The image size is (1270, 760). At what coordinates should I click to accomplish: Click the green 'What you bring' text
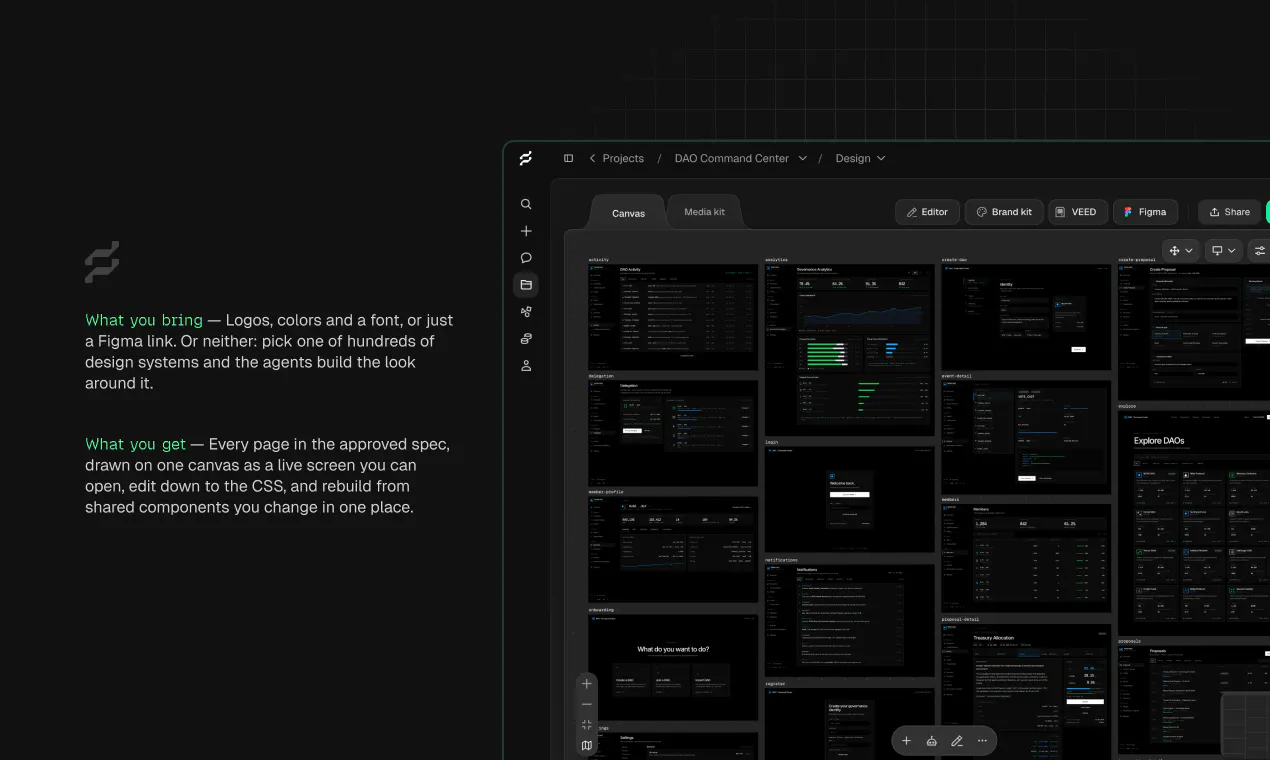pos(144,320)
